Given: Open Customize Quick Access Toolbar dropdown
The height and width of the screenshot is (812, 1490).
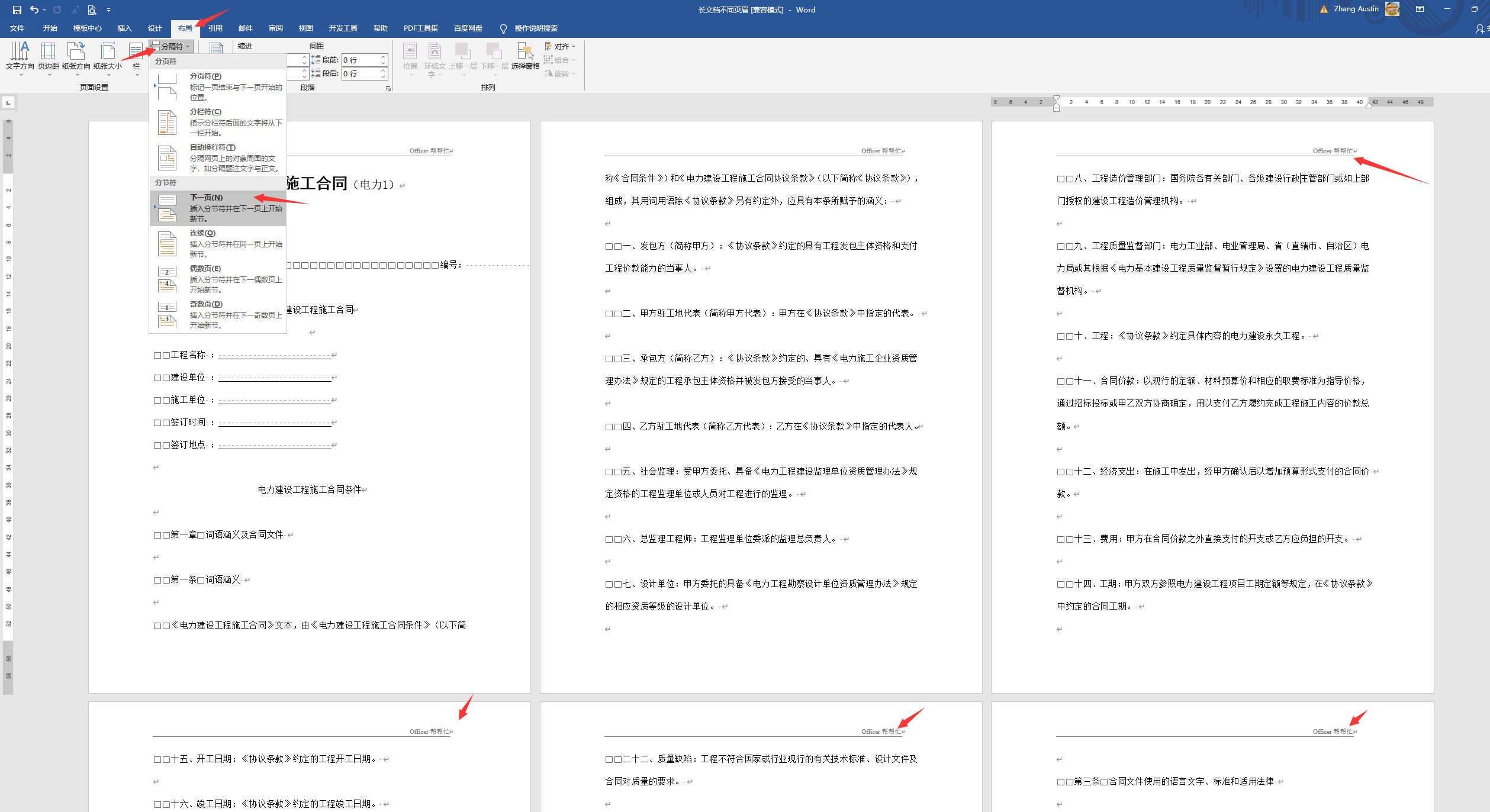Looking at the screenshot, I should pos(108,10).
